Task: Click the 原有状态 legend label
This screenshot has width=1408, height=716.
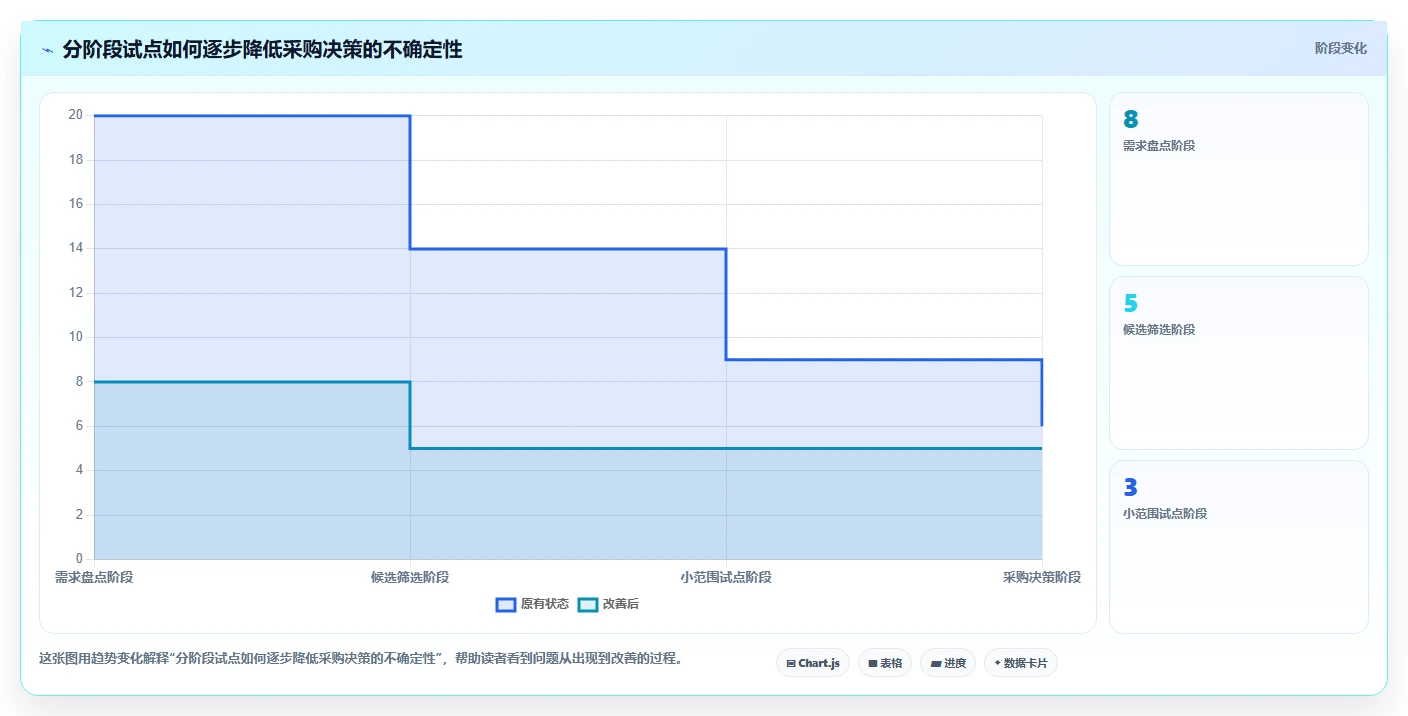Action: pos(545,604)
